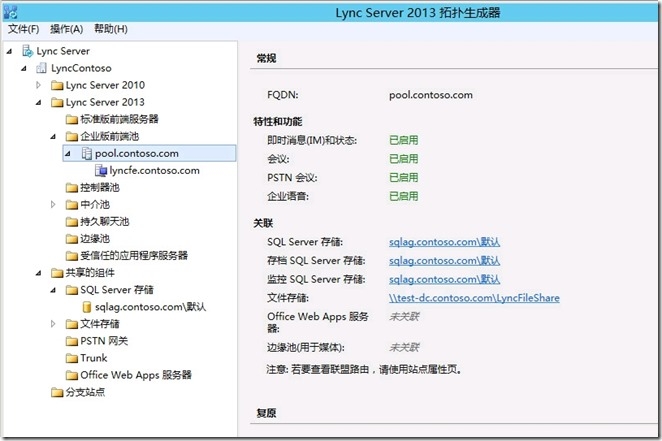Screen dimensions: 662x441
Task: Expand the Lync Server 2010 node
Action: [38, 85]
